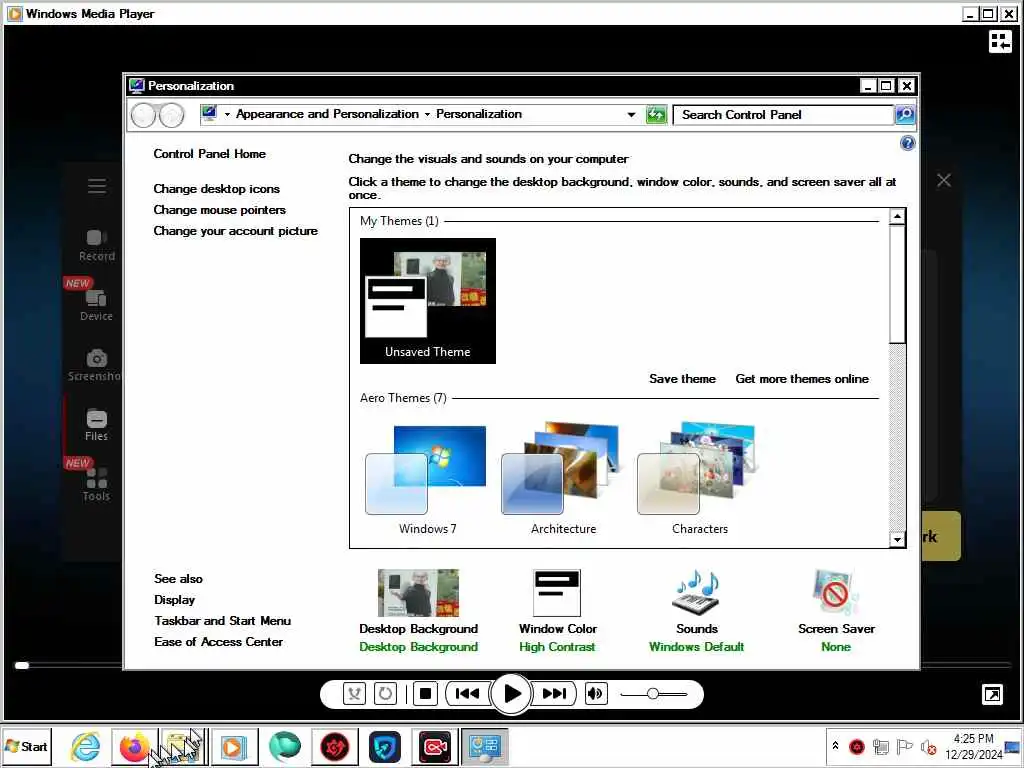1024x768 pixels.
Task: Open Taskbar and Start Menu link
Action: click(x=223, y=620)
